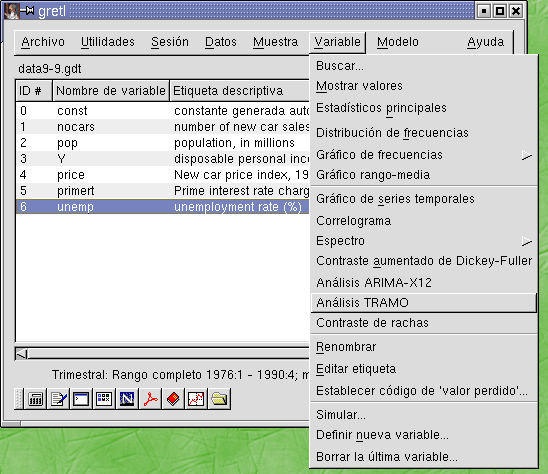Screen dimensions: 548x474
Task: Open the PDF manual icon
Action: pyautogui.click(x=150, y=398)
